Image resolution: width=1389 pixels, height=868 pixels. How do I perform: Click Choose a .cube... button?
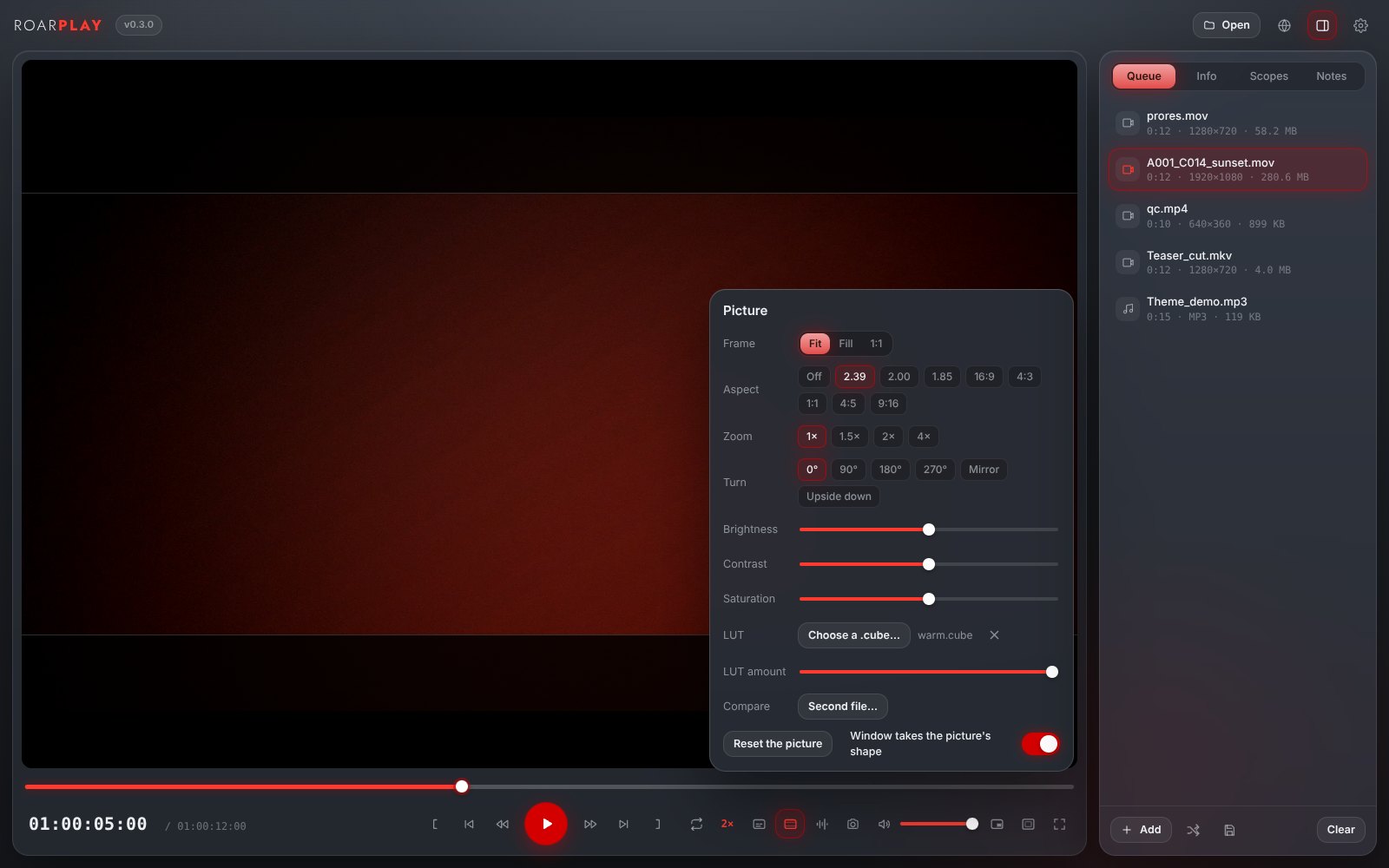point(853,635)
